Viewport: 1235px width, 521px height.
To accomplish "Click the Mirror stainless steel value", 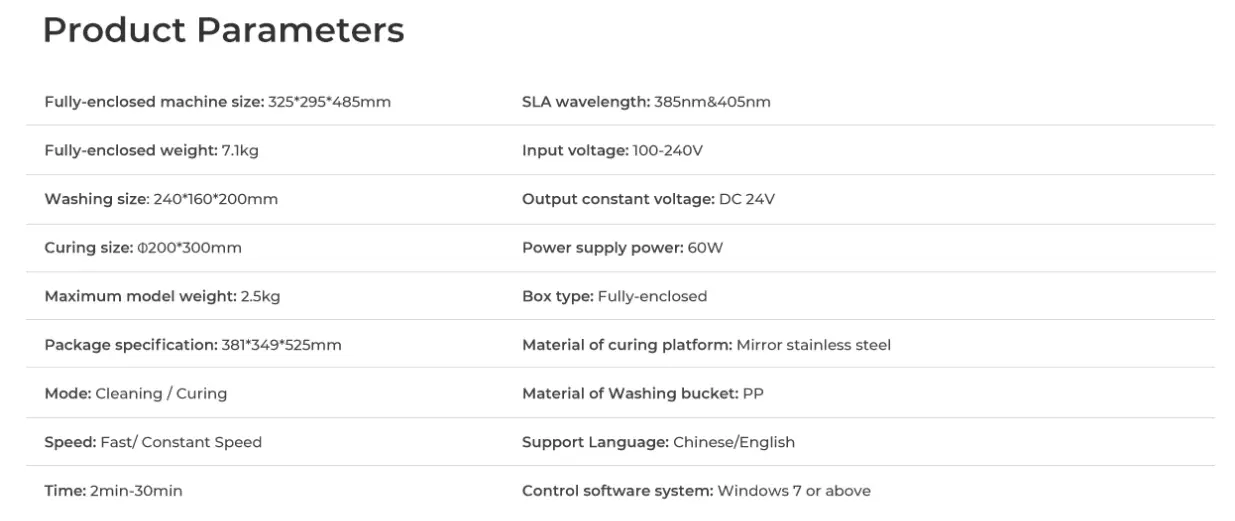I will click(813, 345).
